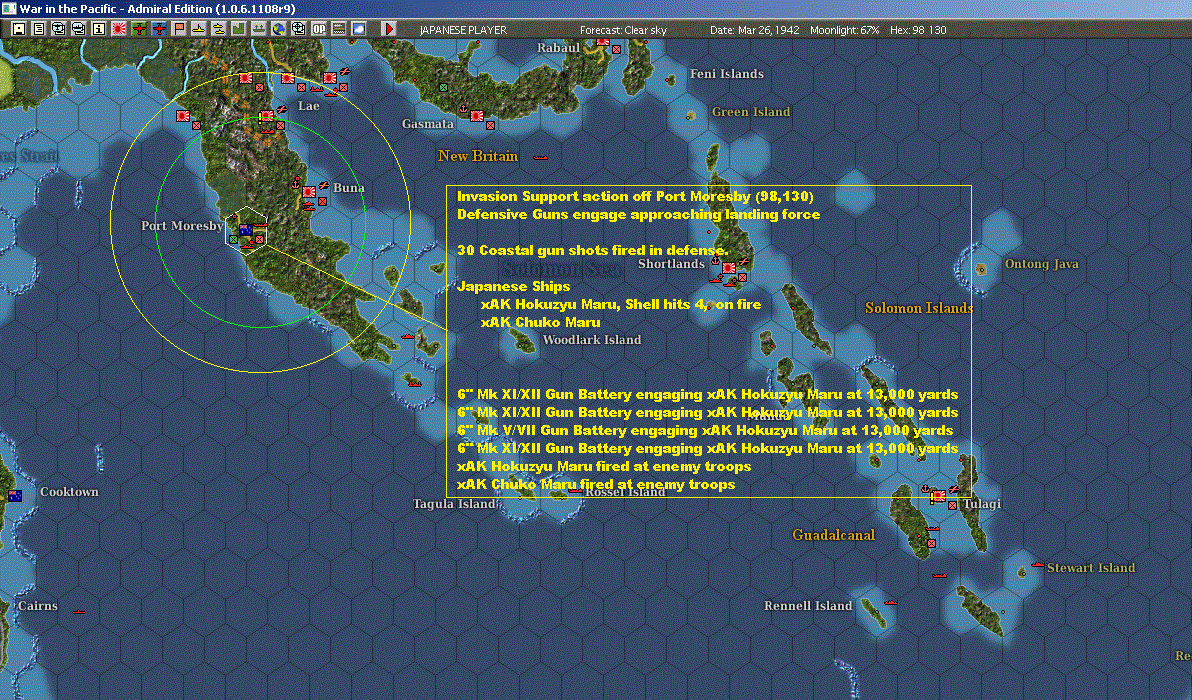Click the 'Green Island' map label
Viewport: 1192px width, 700px height.
coord(751,112)
